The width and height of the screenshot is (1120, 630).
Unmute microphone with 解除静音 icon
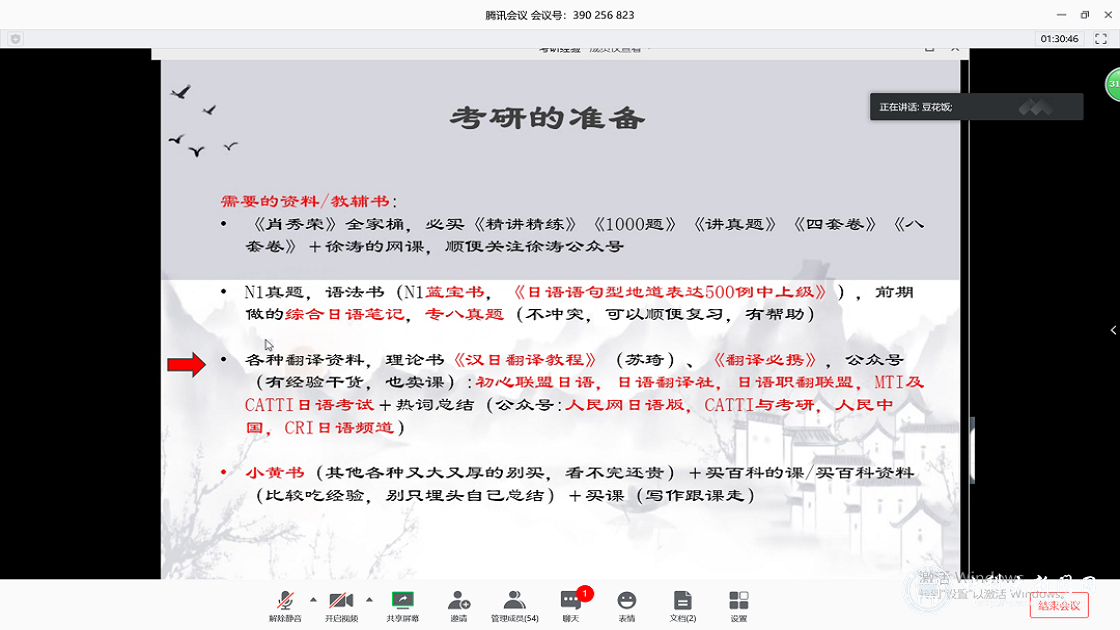click(285, 604)
